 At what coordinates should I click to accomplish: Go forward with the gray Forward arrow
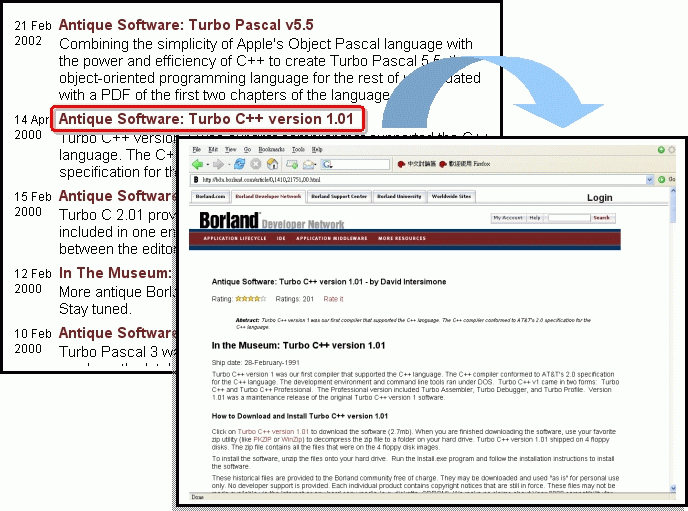click(x=218, y=164)
